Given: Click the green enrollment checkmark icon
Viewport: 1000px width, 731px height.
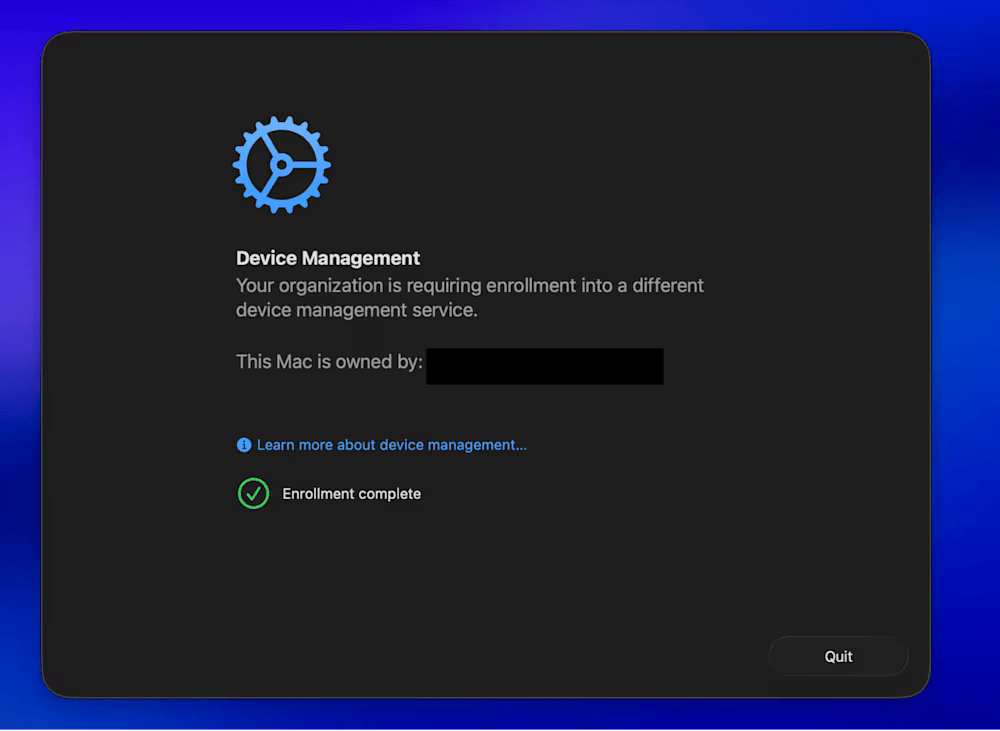Looking at the screenshot, I should pos(253,493).
